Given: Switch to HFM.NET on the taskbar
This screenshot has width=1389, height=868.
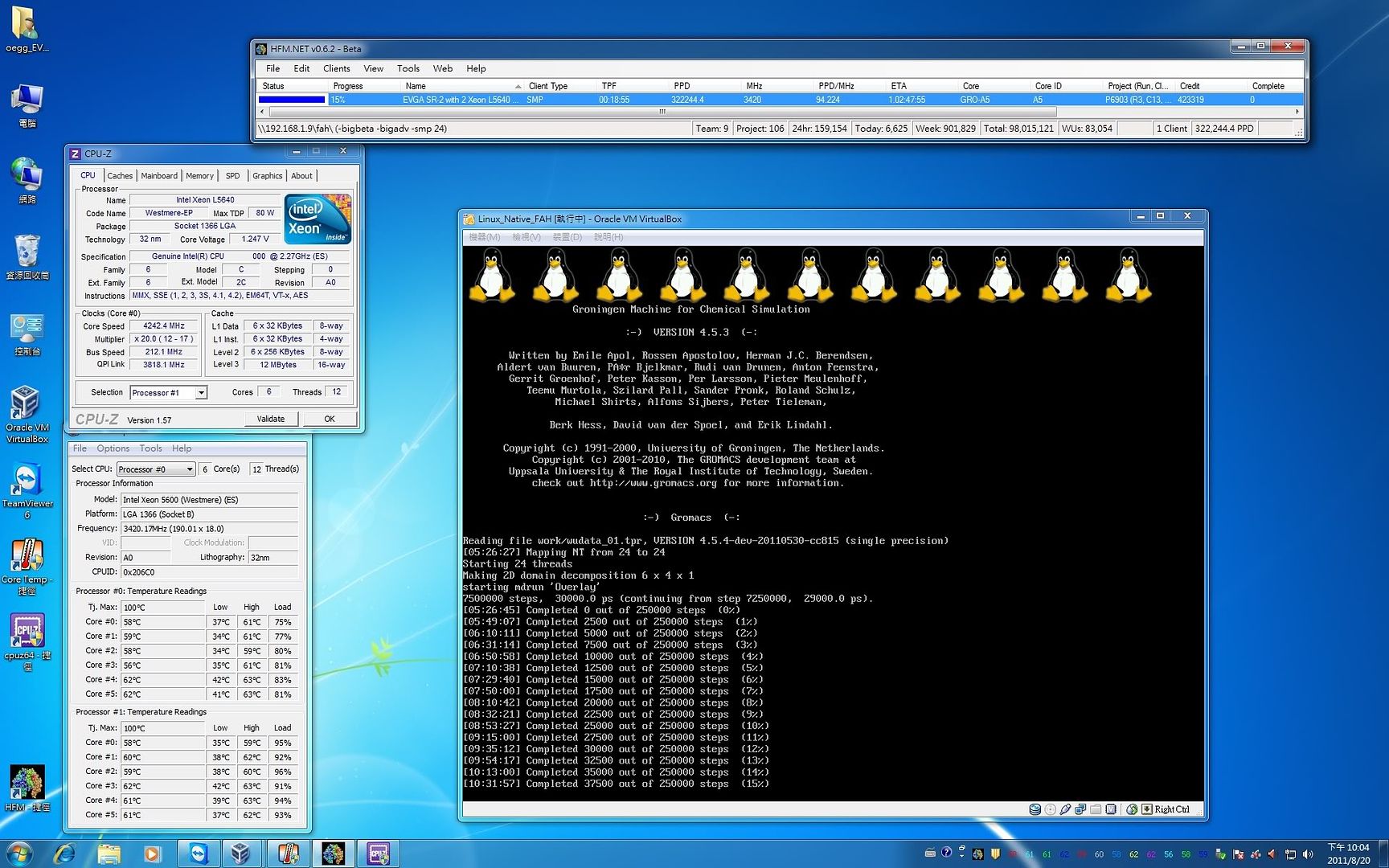Looking at the screenshot, I should [332, 854].
